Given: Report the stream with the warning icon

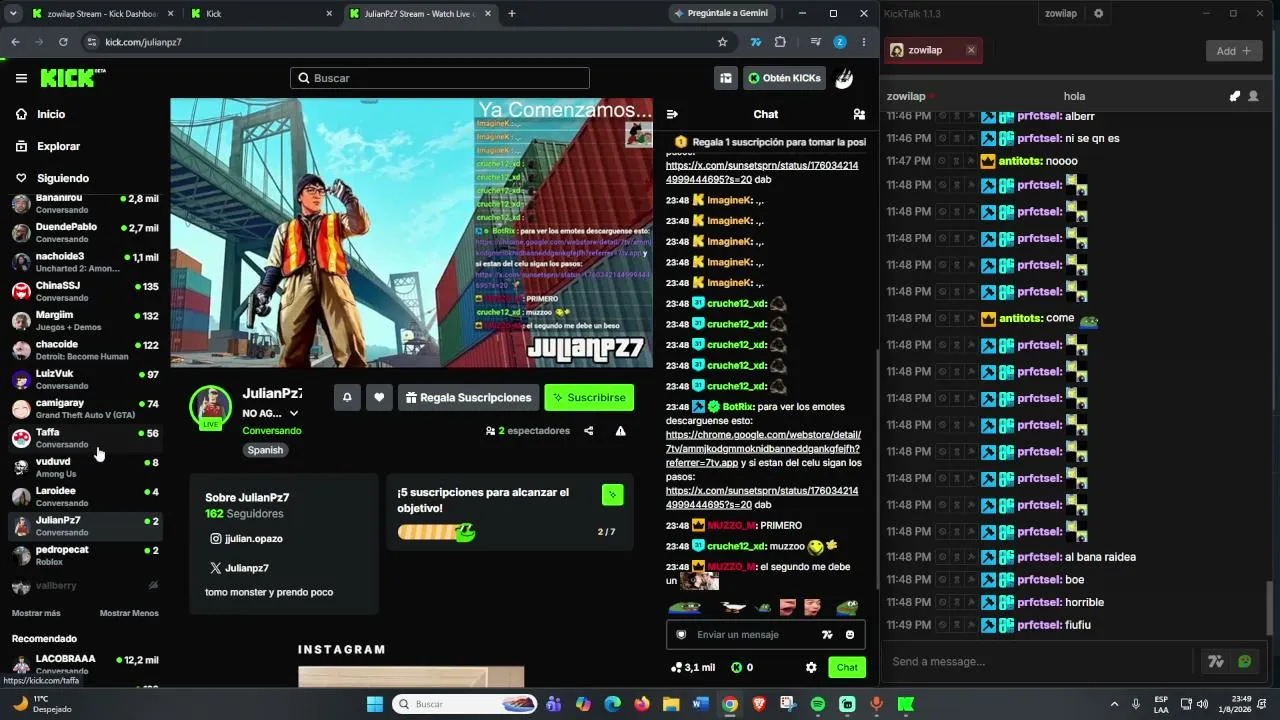Looking at the screenshot, I should tap(620, 431).
